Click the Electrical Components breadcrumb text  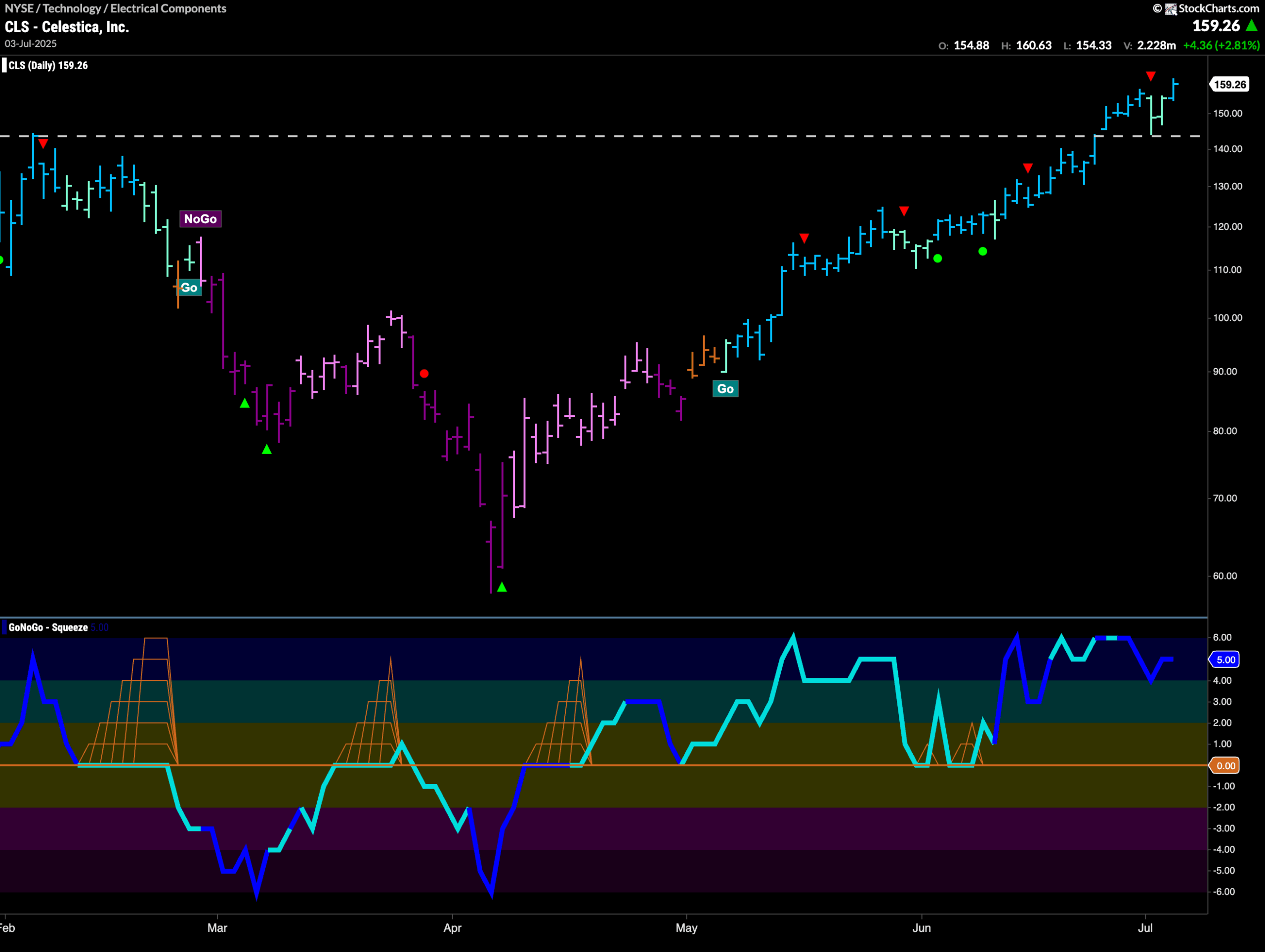point(168,8)
